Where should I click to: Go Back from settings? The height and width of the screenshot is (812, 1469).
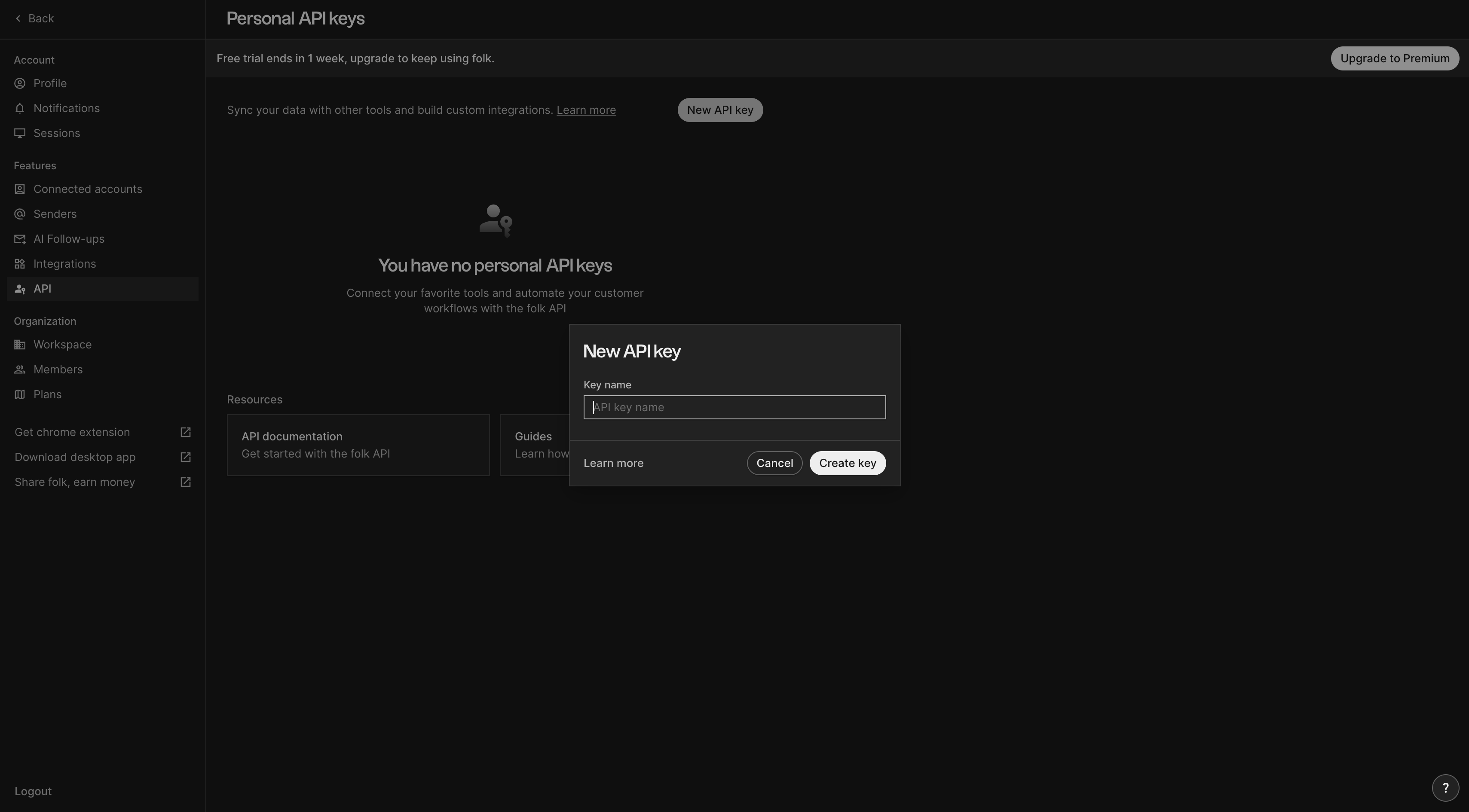[34, 18]
